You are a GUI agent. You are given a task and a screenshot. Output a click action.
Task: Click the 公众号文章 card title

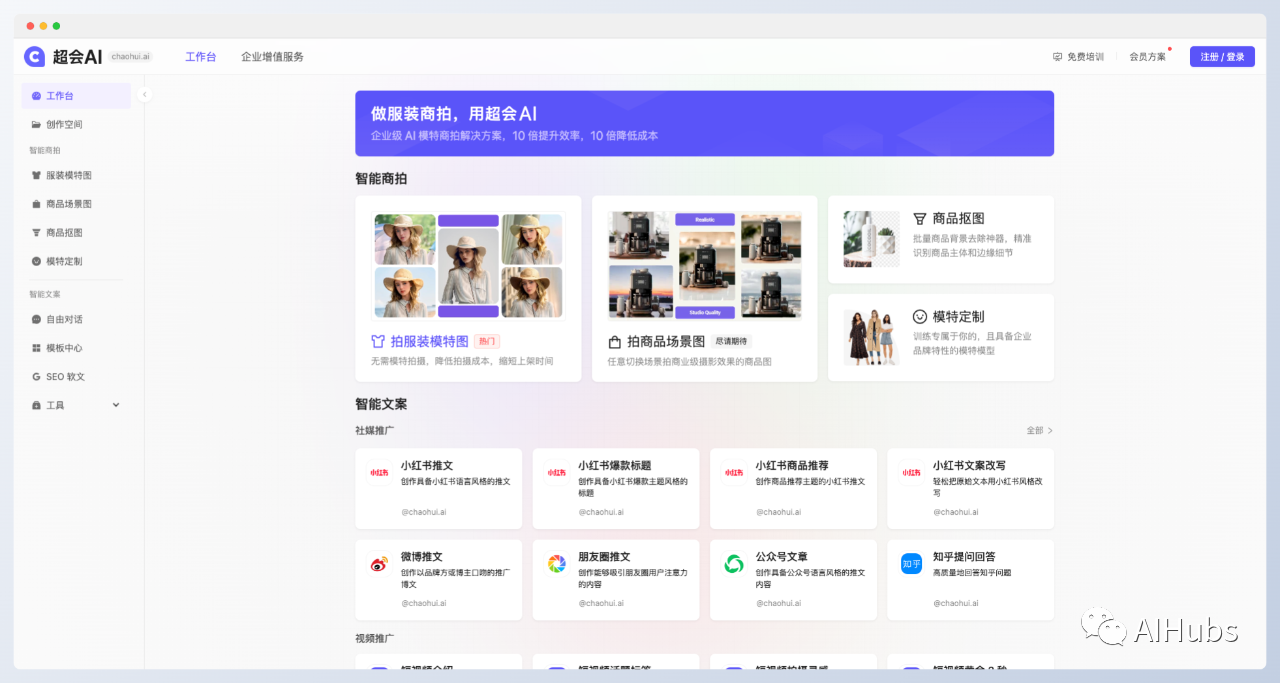point(781,557)
